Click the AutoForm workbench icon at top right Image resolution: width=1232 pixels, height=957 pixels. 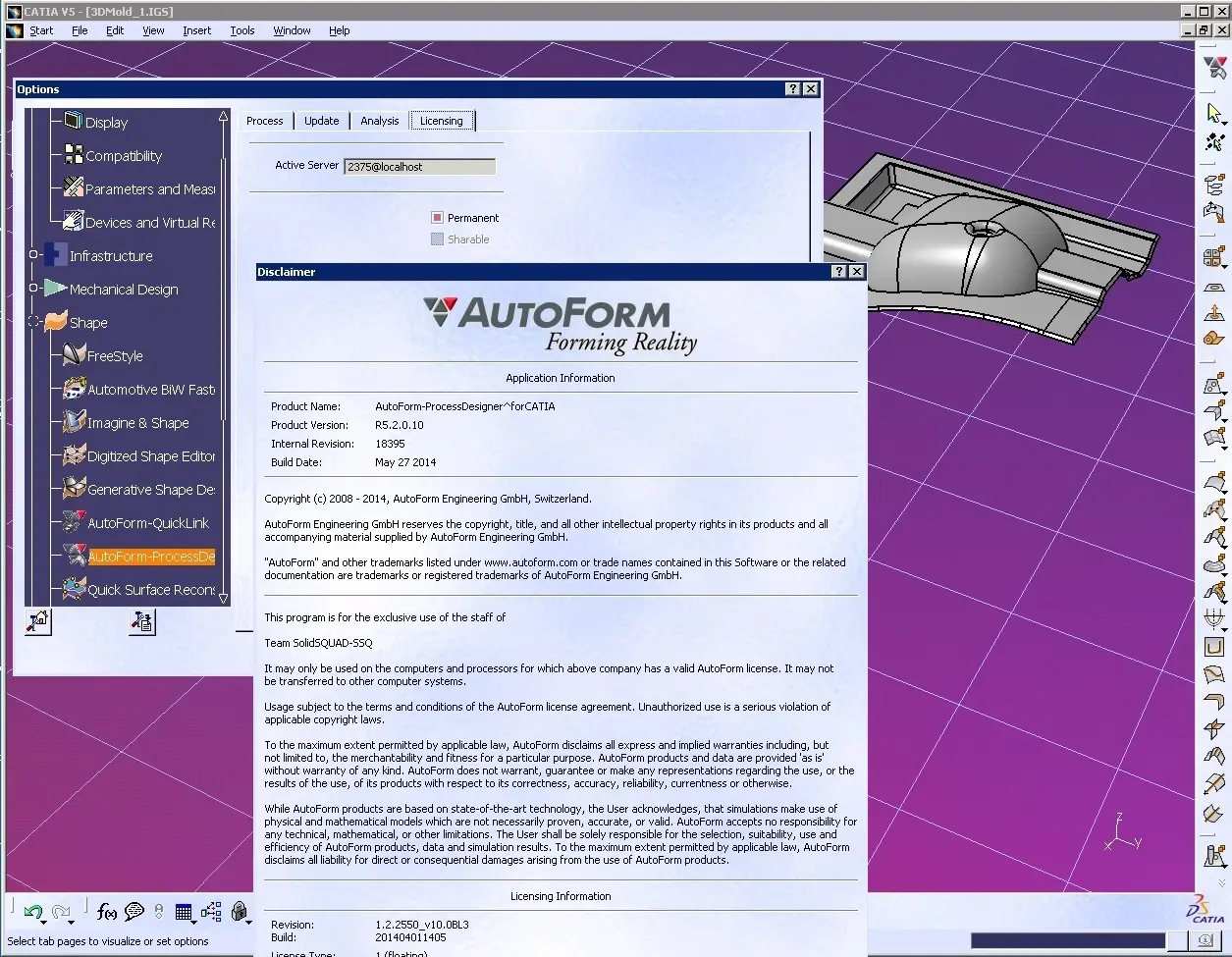(x=1215, y=68)
